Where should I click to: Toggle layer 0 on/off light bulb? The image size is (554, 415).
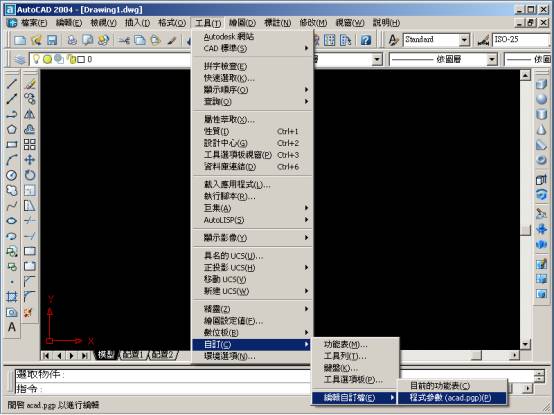pos(36,59)
